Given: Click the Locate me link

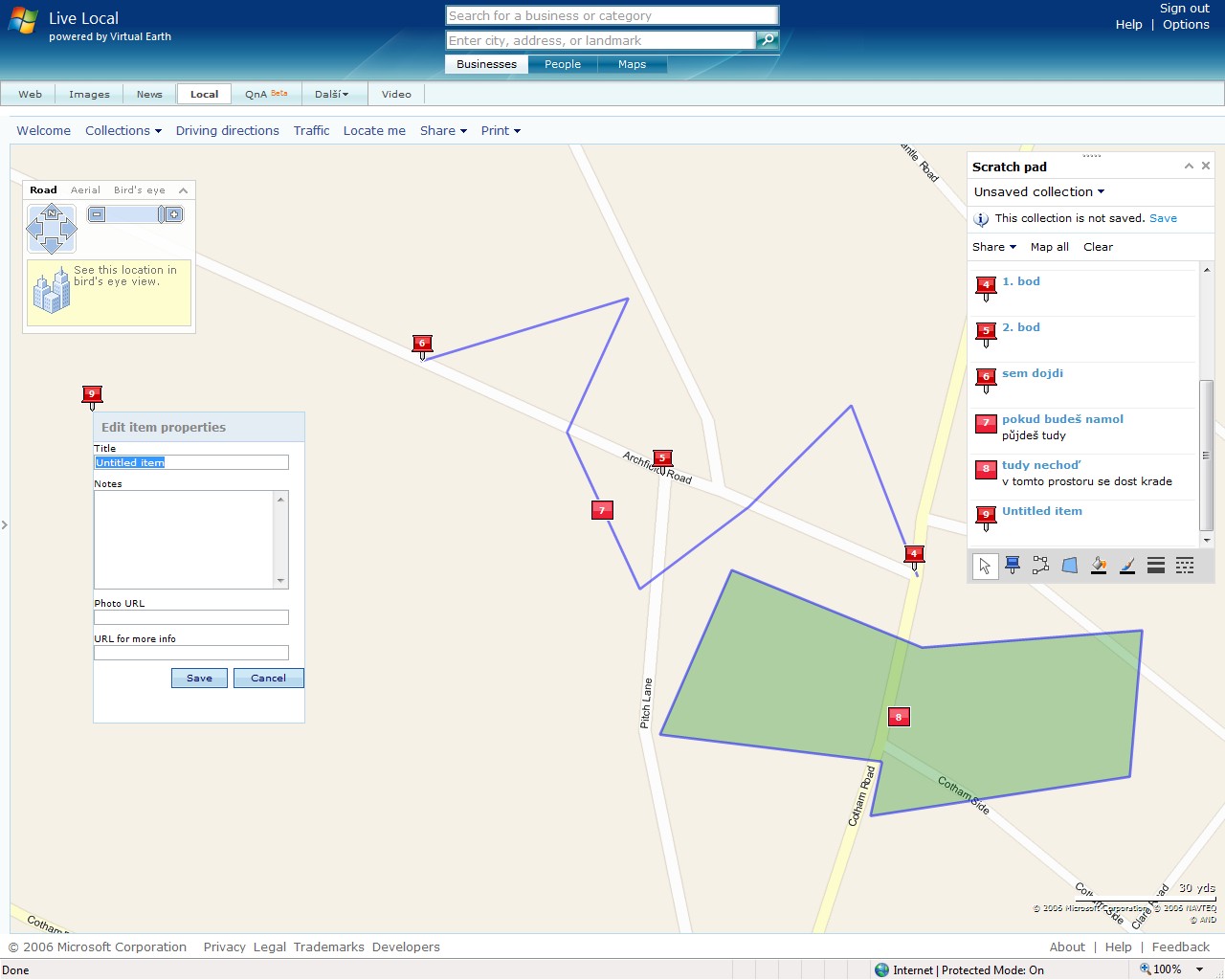Looking at the screenshot, I should coord(374,131).
